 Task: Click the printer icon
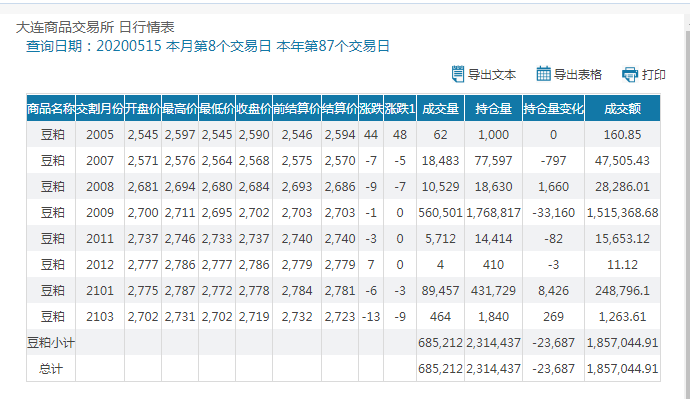tap(630, 74)
